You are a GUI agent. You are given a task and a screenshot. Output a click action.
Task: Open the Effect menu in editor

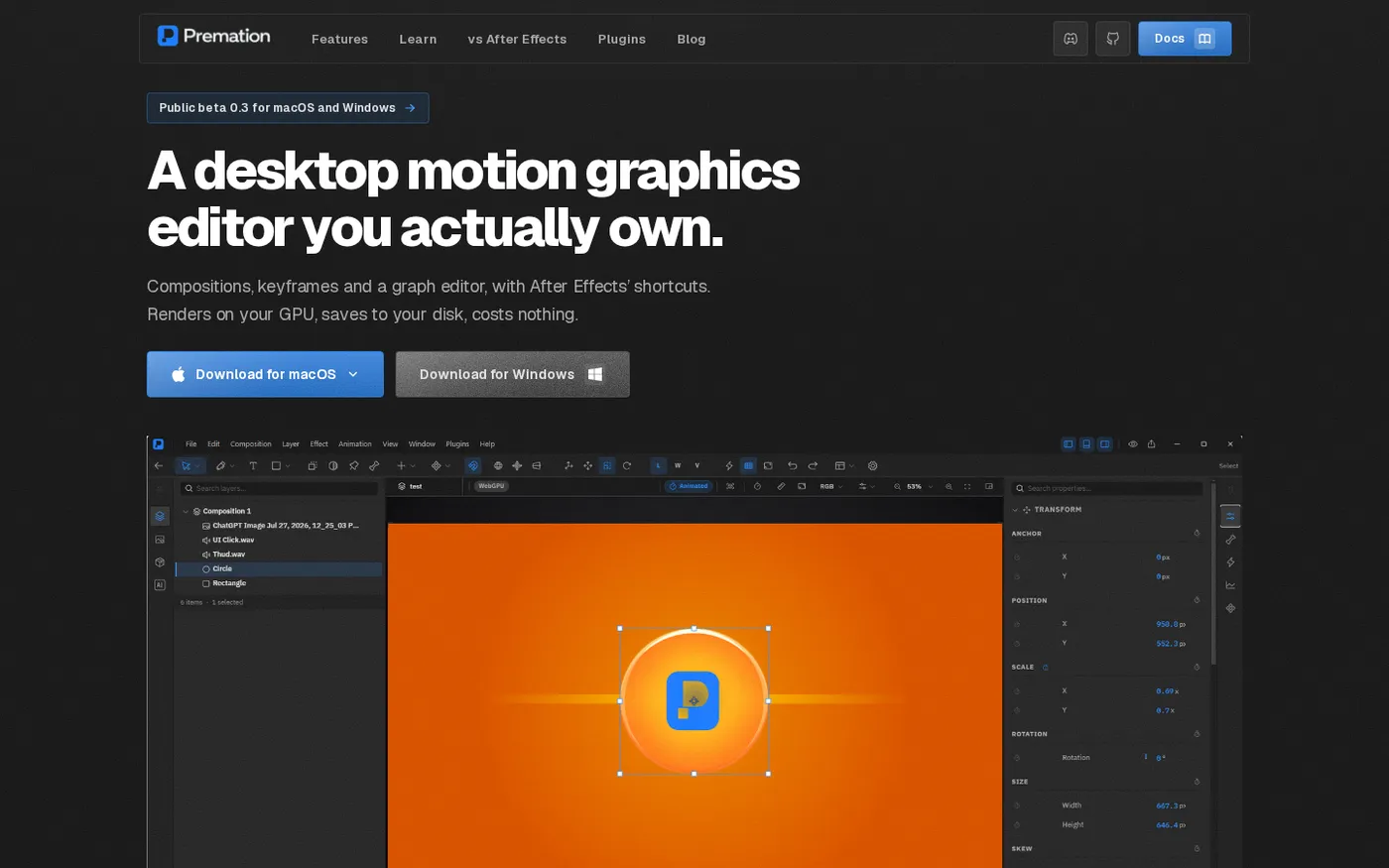point(318,444)
